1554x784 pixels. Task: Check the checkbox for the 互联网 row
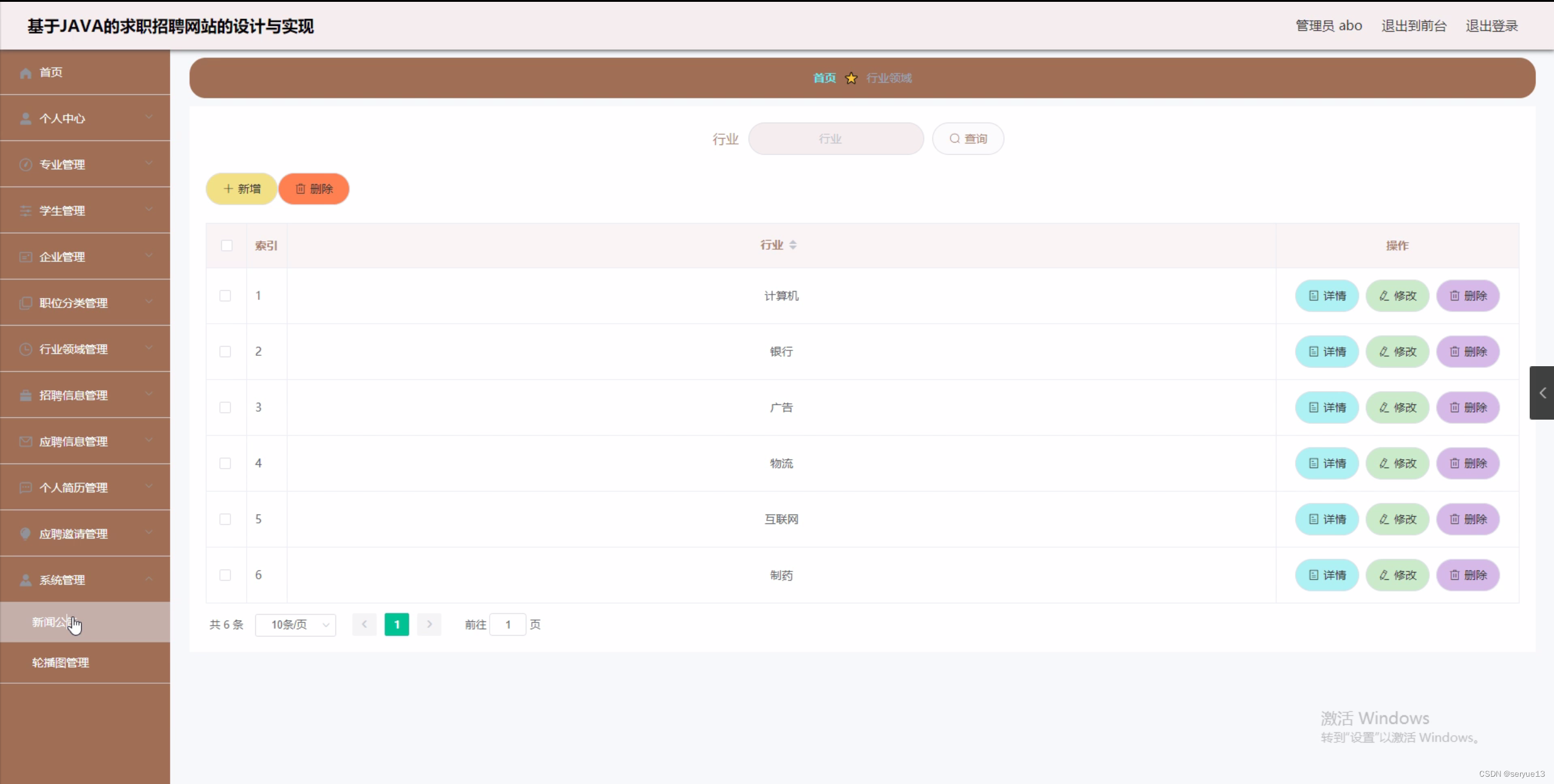pyautogui.click(x=225, y=519)
